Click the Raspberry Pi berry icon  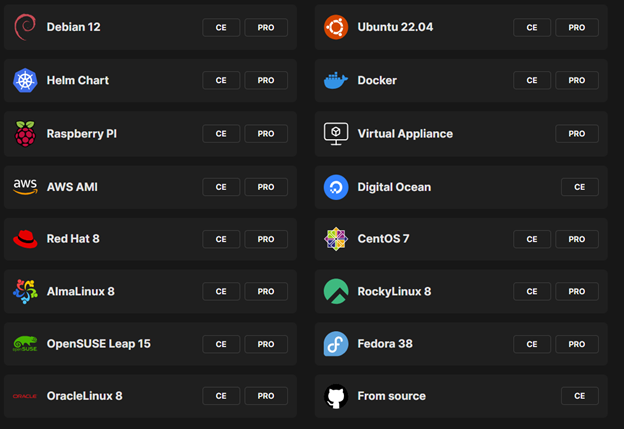(25, 134)
